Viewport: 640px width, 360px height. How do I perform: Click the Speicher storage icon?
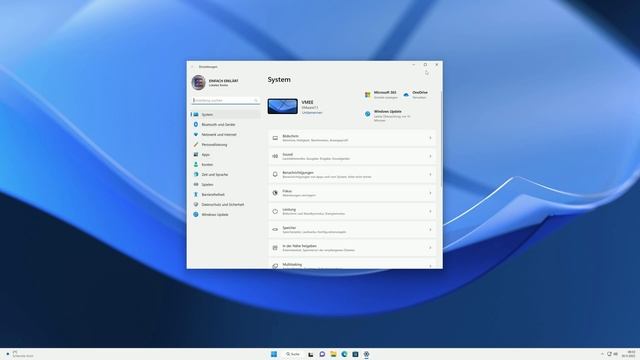click(275, 230)
